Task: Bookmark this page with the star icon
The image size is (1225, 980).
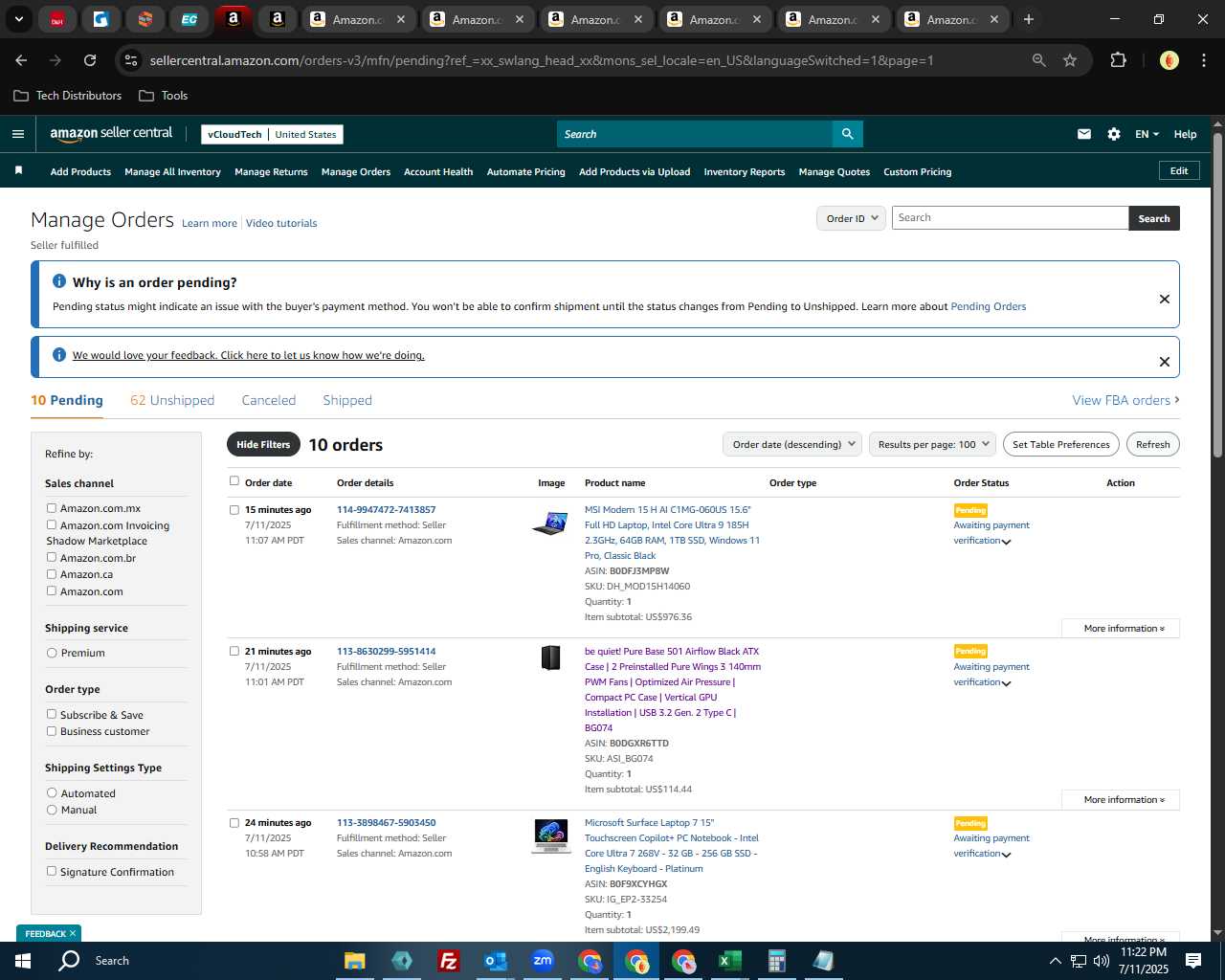Action: point(1070,60)
